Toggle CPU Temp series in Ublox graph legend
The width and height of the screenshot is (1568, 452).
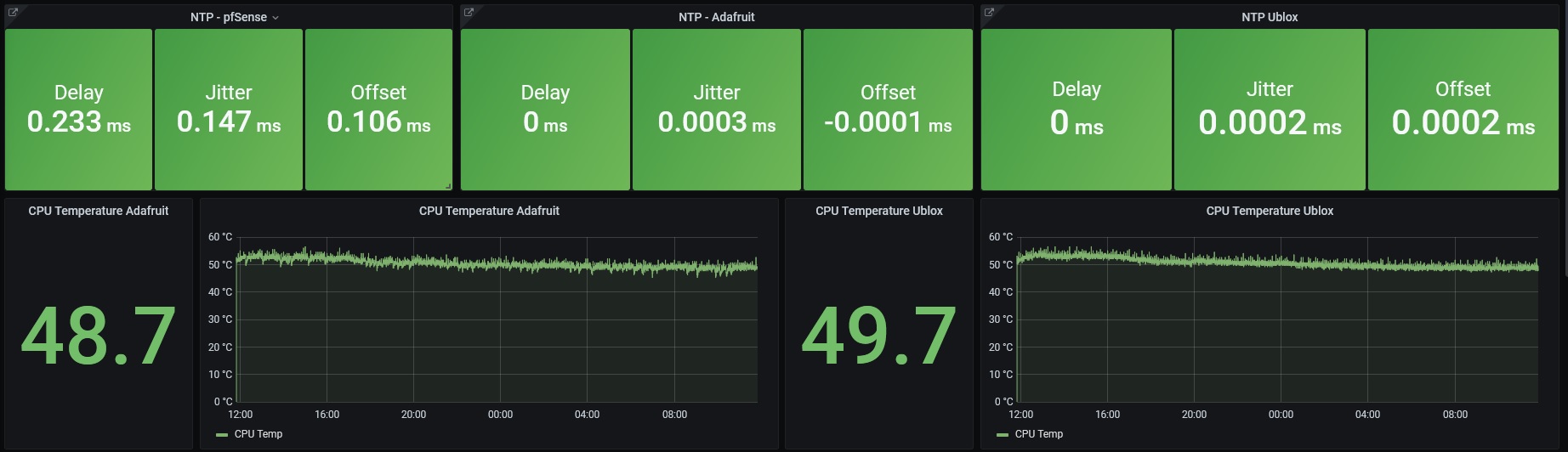pos(1038,434)
